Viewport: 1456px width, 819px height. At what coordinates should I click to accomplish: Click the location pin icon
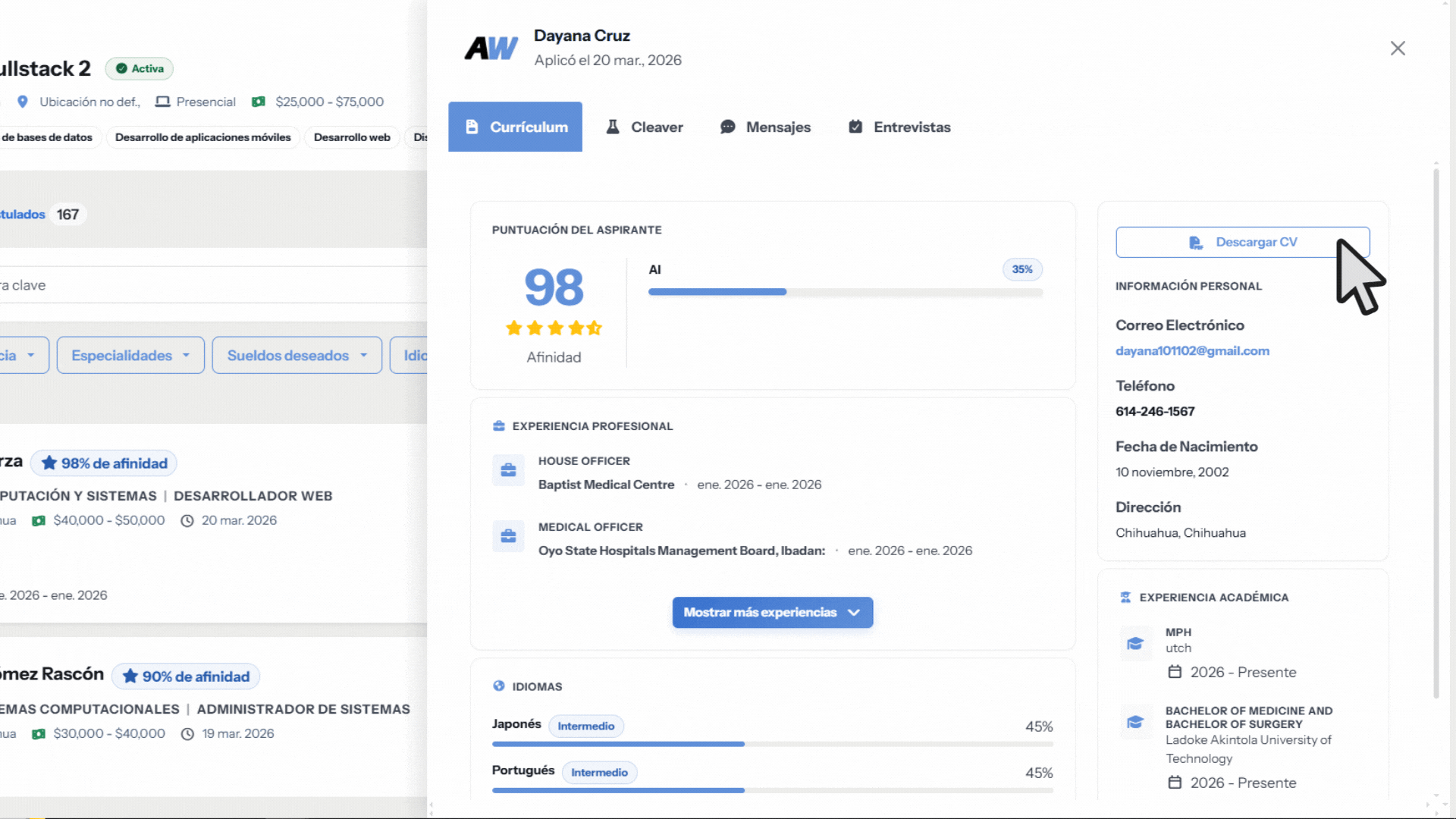coord(23,102)
